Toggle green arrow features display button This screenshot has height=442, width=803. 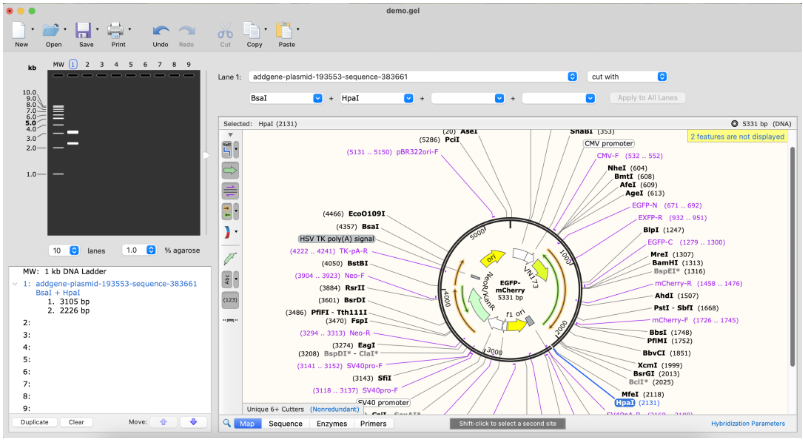point(230,171)
